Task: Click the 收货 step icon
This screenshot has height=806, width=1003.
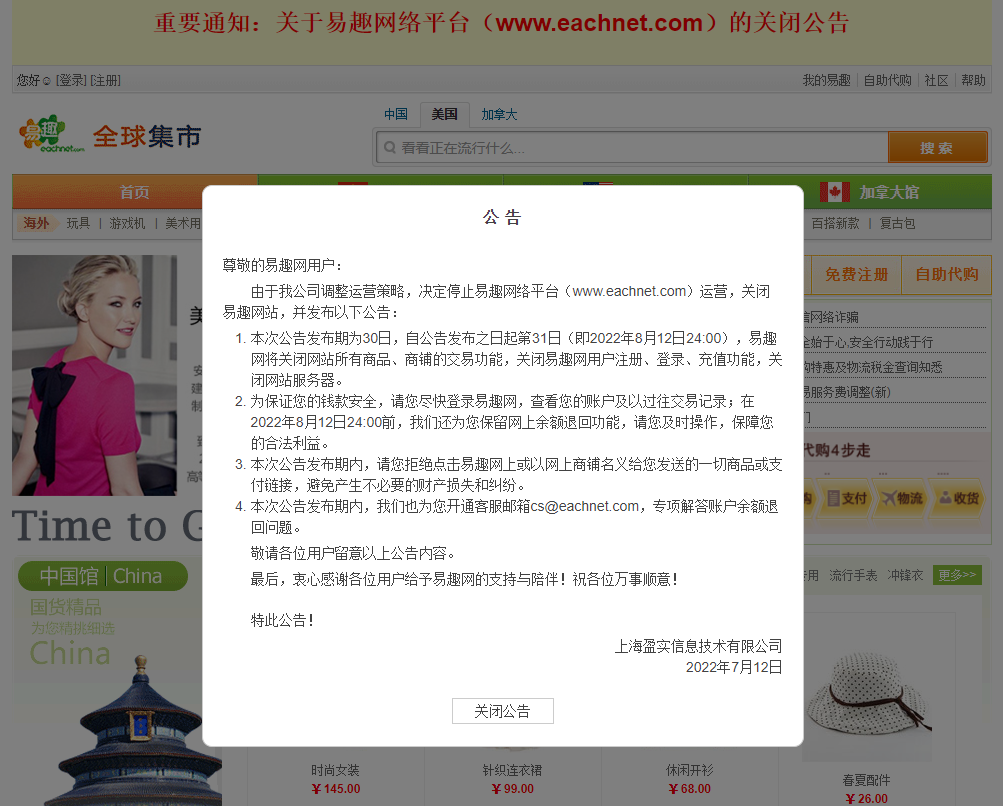Action: point(959,498)
